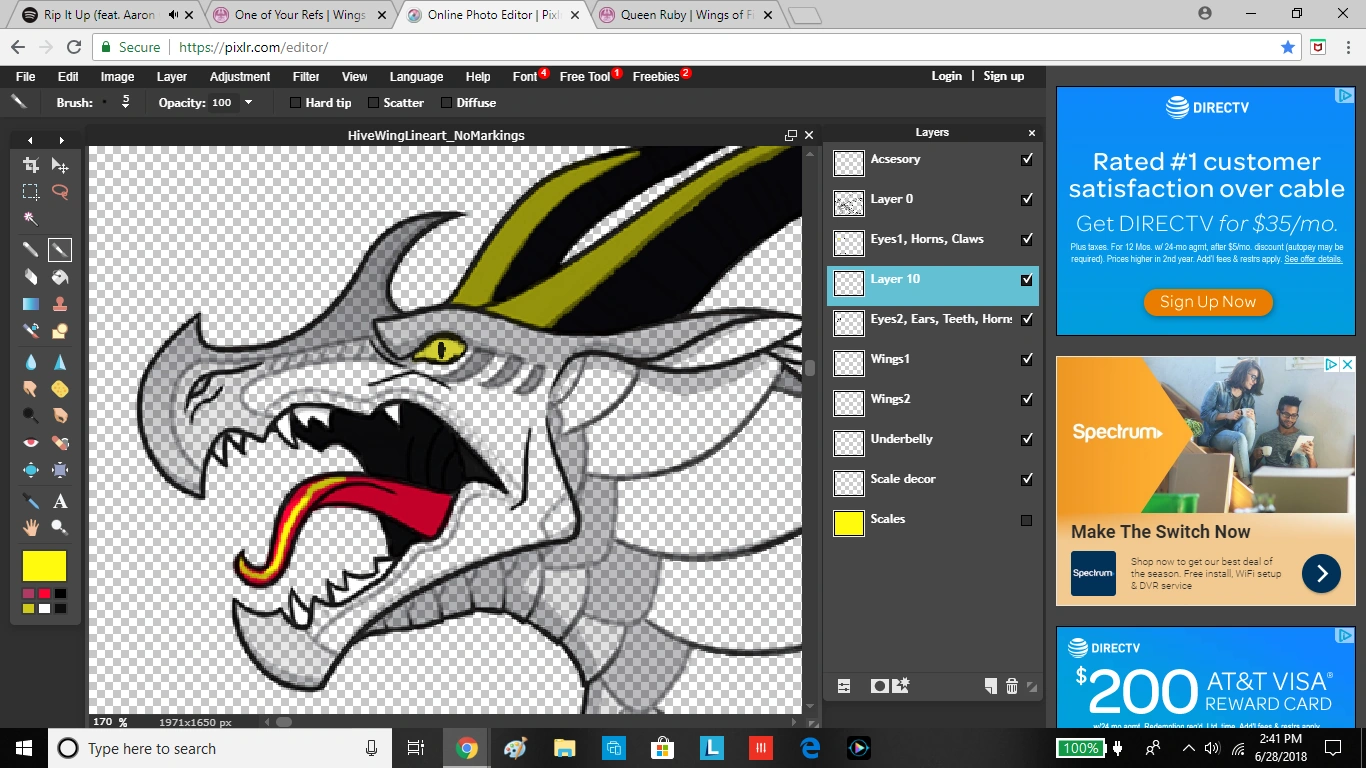This screenshot has height=768, width=1366.
Task: Open the Filter menu
Action: 306,76
